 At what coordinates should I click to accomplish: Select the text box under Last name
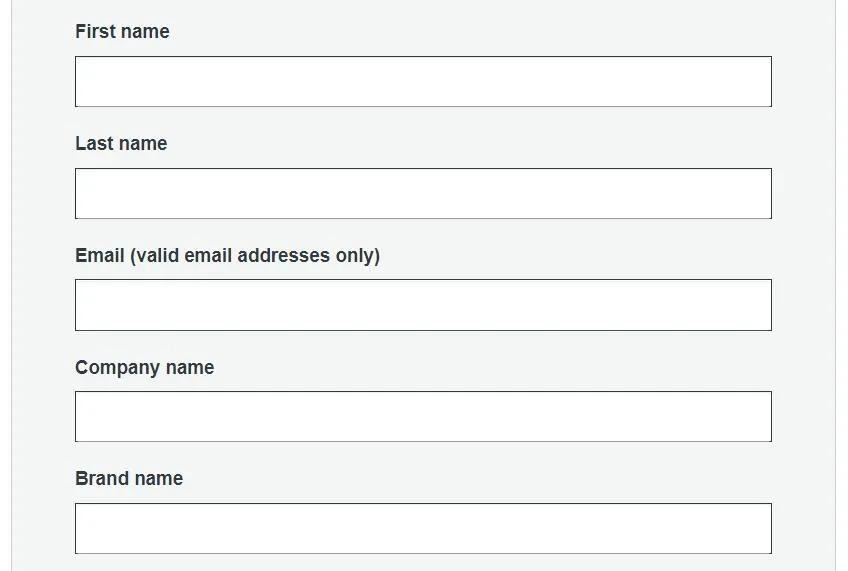click(x=423, y=193)
